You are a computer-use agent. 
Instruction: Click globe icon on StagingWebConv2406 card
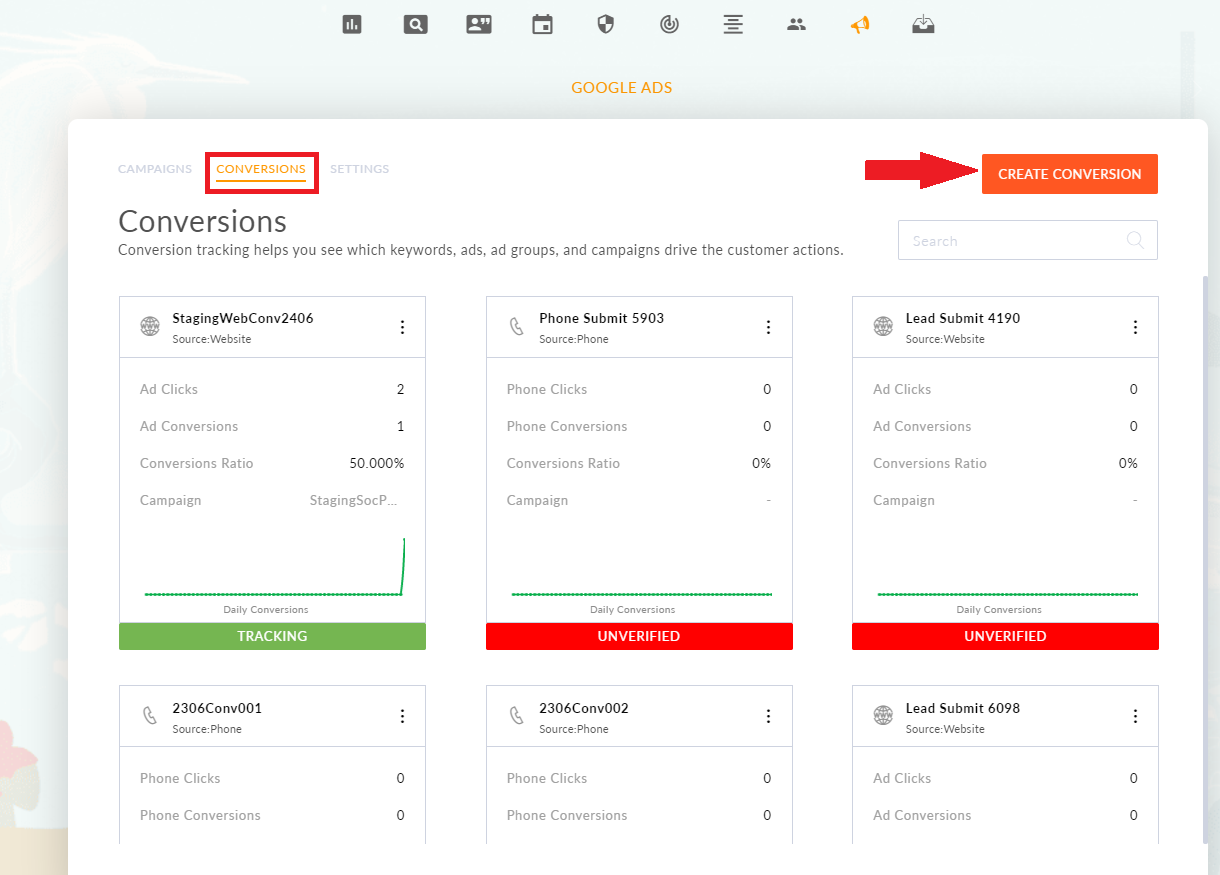(x=150, y=326)
